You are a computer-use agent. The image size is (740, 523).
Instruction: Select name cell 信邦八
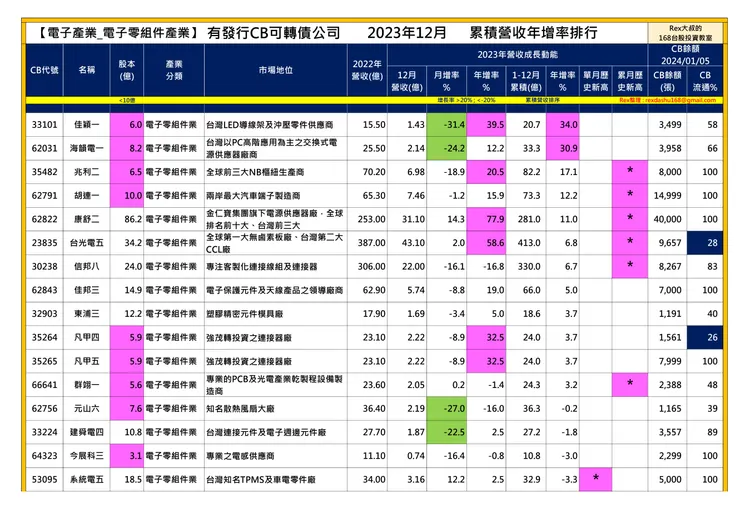87,266
